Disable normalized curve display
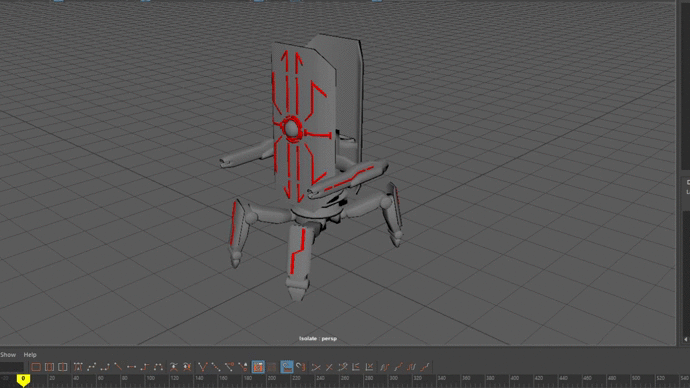 pos(329,367)
